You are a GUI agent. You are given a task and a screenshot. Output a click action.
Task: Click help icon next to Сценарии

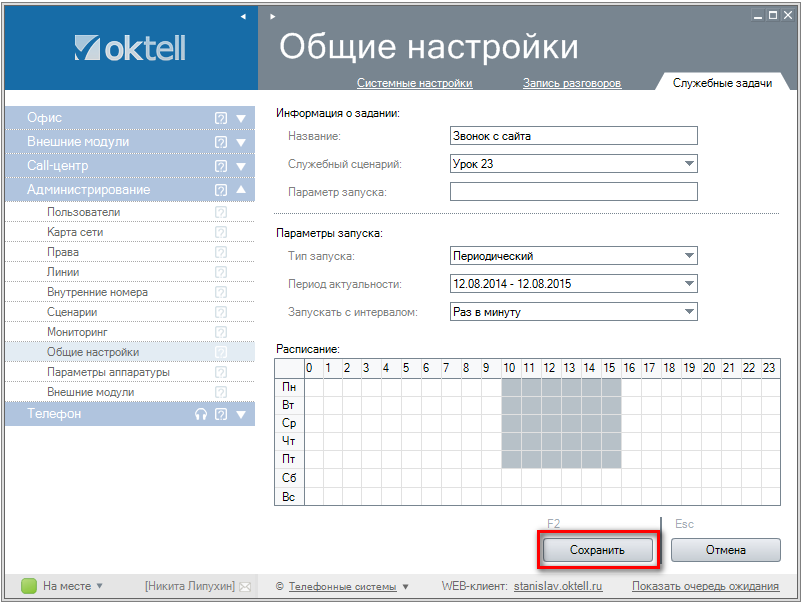(221, 312)
